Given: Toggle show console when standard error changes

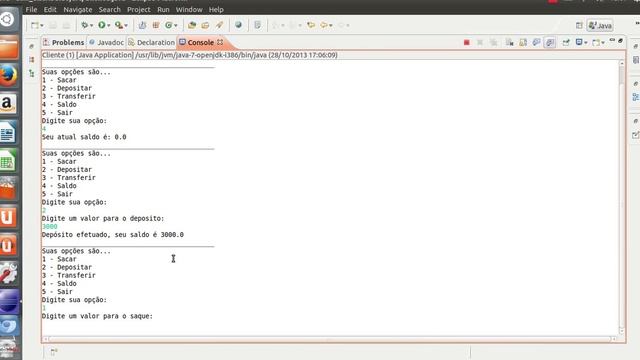Looking at the screenshot, I should [x=550, y=42].
